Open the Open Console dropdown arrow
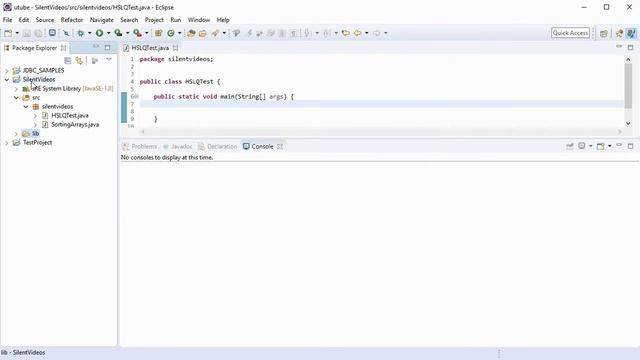640x360 pixels. pos(609,146)
